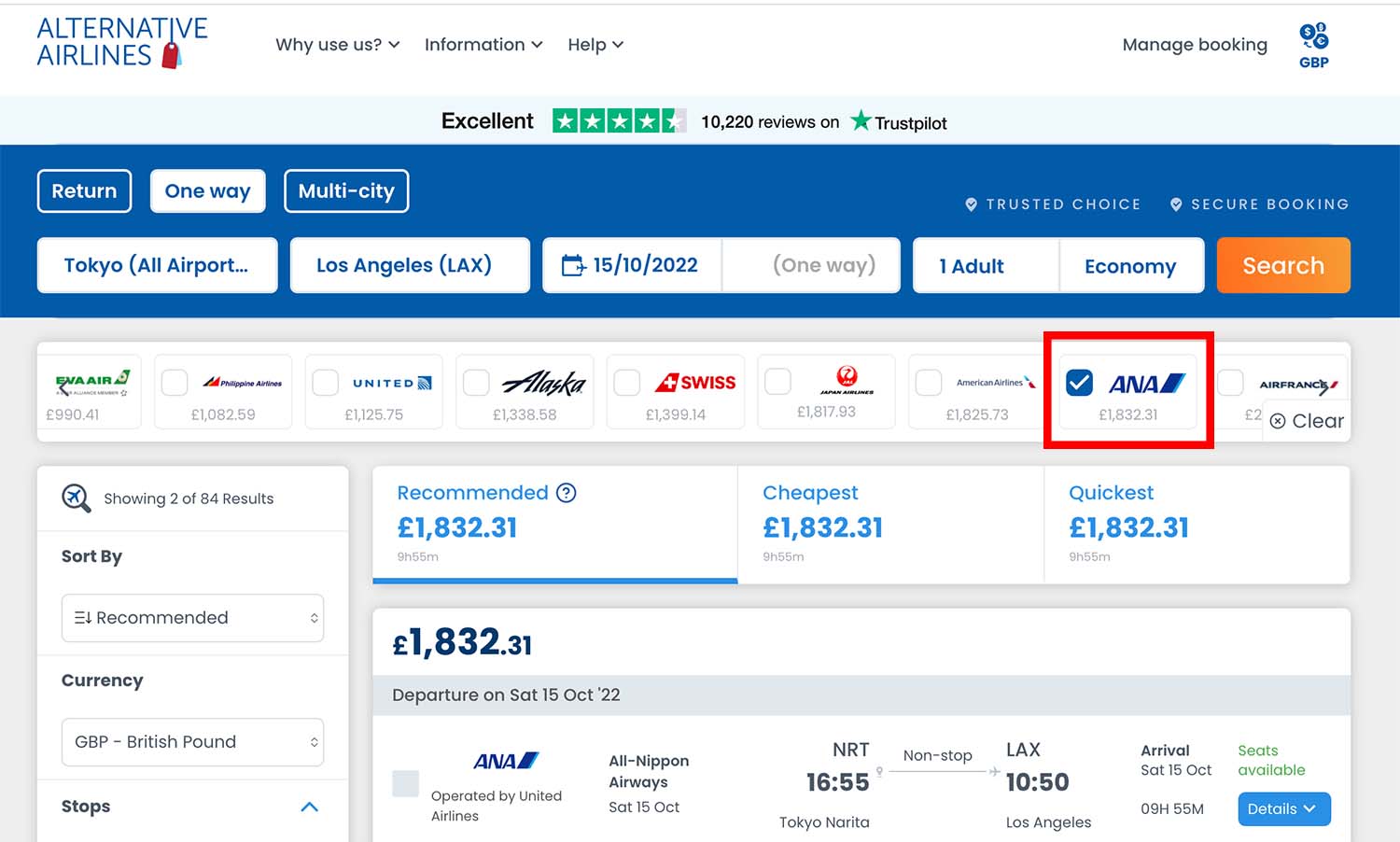Image resolution: width=1400 pixels, height=842 pixels.
Task: Click the Japan Airlines logo
Action: [x=847, y=380]
